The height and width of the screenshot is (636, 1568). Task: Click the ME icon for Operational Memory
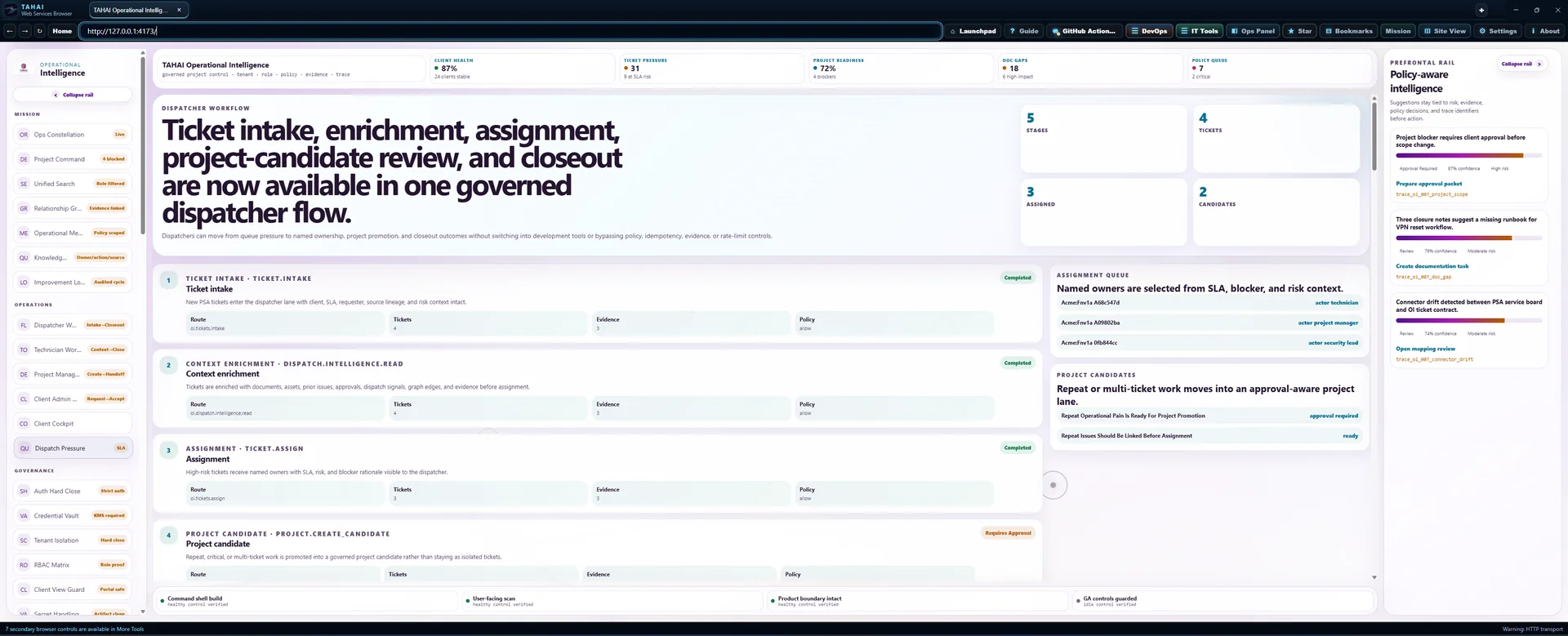24,233
